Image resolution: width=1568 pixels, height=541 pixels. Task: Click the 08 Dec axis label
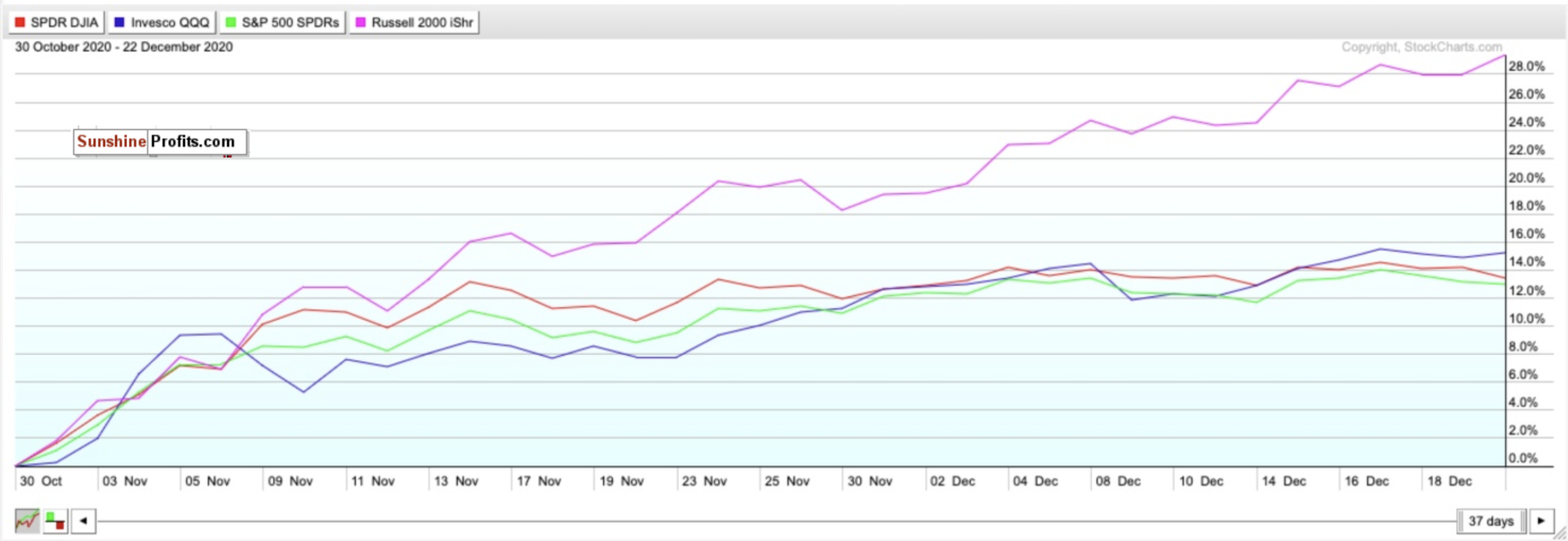[1118, 481]
